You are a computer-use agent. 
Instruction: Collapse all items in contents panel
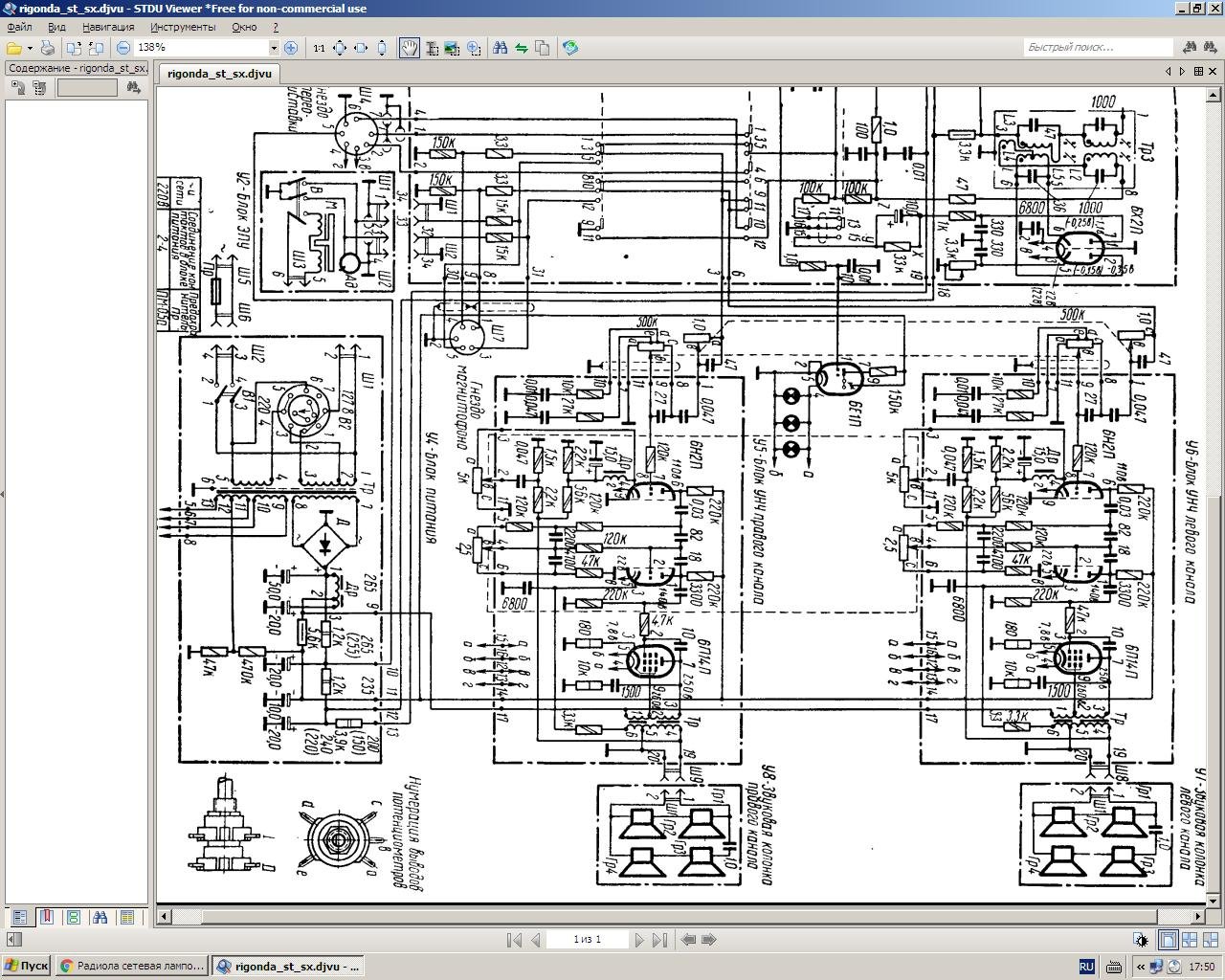39,88
